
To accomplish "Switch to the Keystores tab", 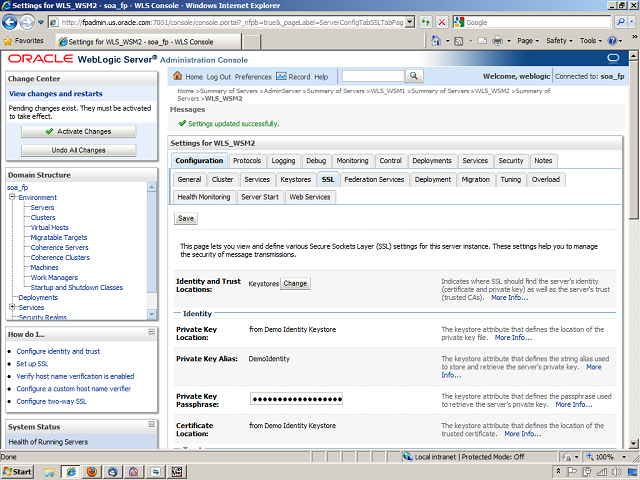I will click(x=295, y=179).
